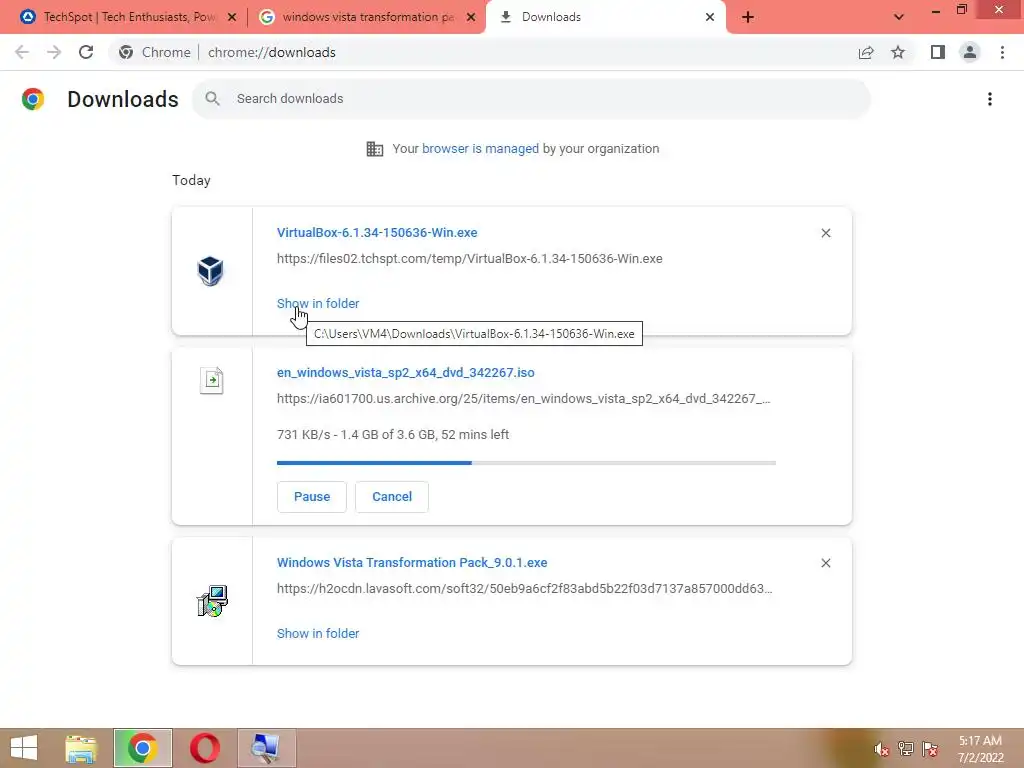Screen dimensions: 1024x768
Task: Click the chrome://downloads address bar
Action: tap(272, 52)
